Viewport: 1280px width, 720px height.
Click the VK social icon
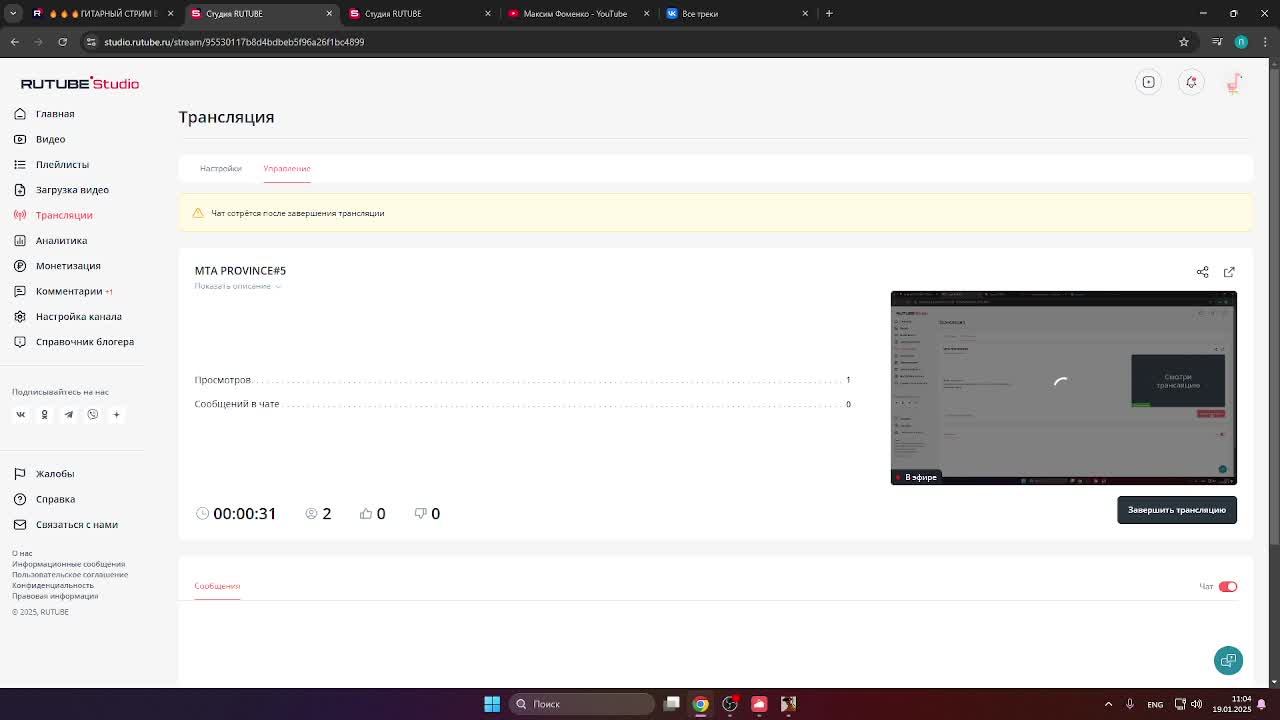pyautogui.click(x=20, y=414)
